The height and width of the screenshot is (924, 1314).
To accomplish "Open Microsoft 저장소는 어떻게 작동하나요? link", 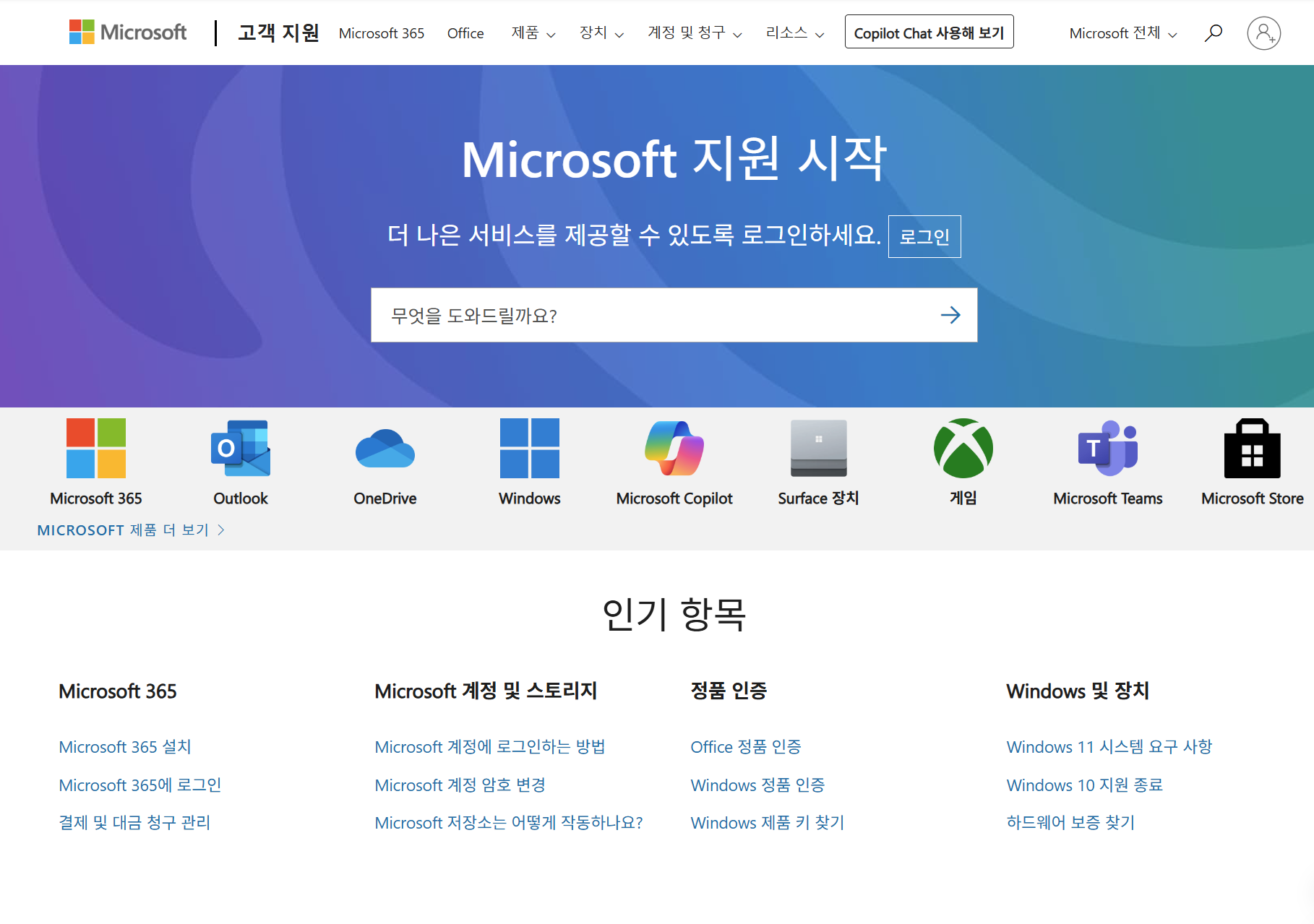I will tap(509, 823).
